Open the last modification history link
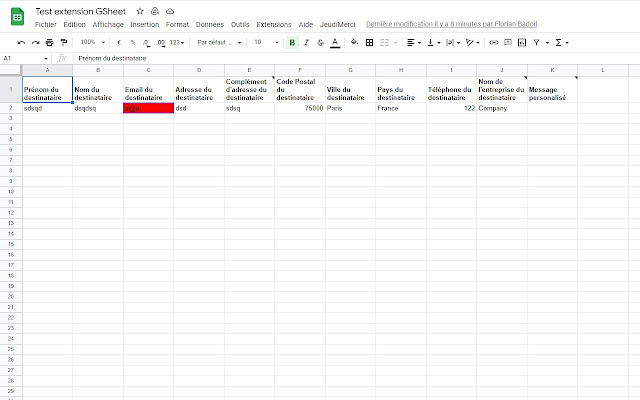Image resolution: width=640 pixels, height=400 pixels. coord(451,24)
